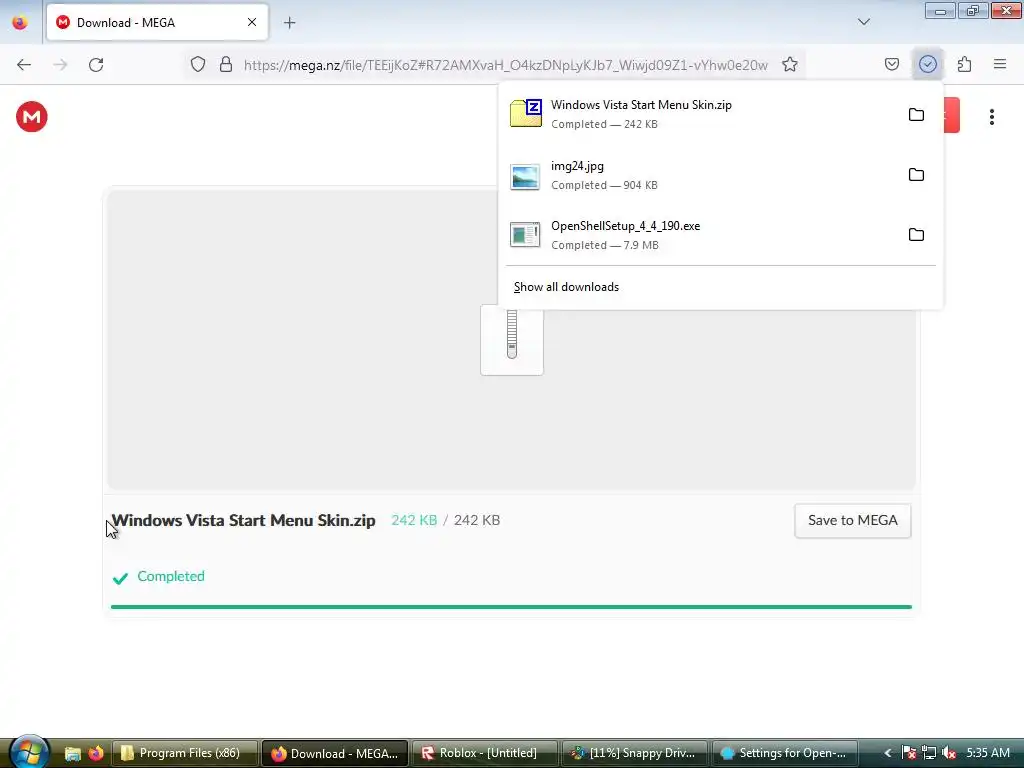
Task: Click Show all downloads
Action: (566, 287)
